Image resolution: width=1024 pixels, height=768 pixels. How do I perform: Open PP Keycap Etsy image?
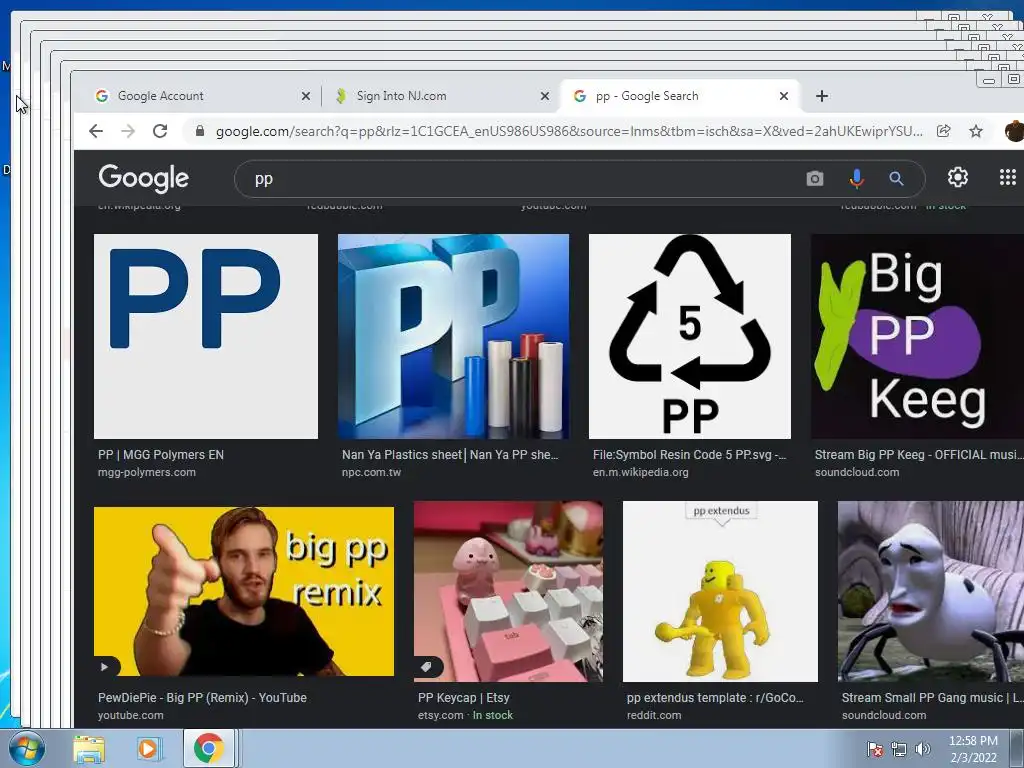coord(508,592)
